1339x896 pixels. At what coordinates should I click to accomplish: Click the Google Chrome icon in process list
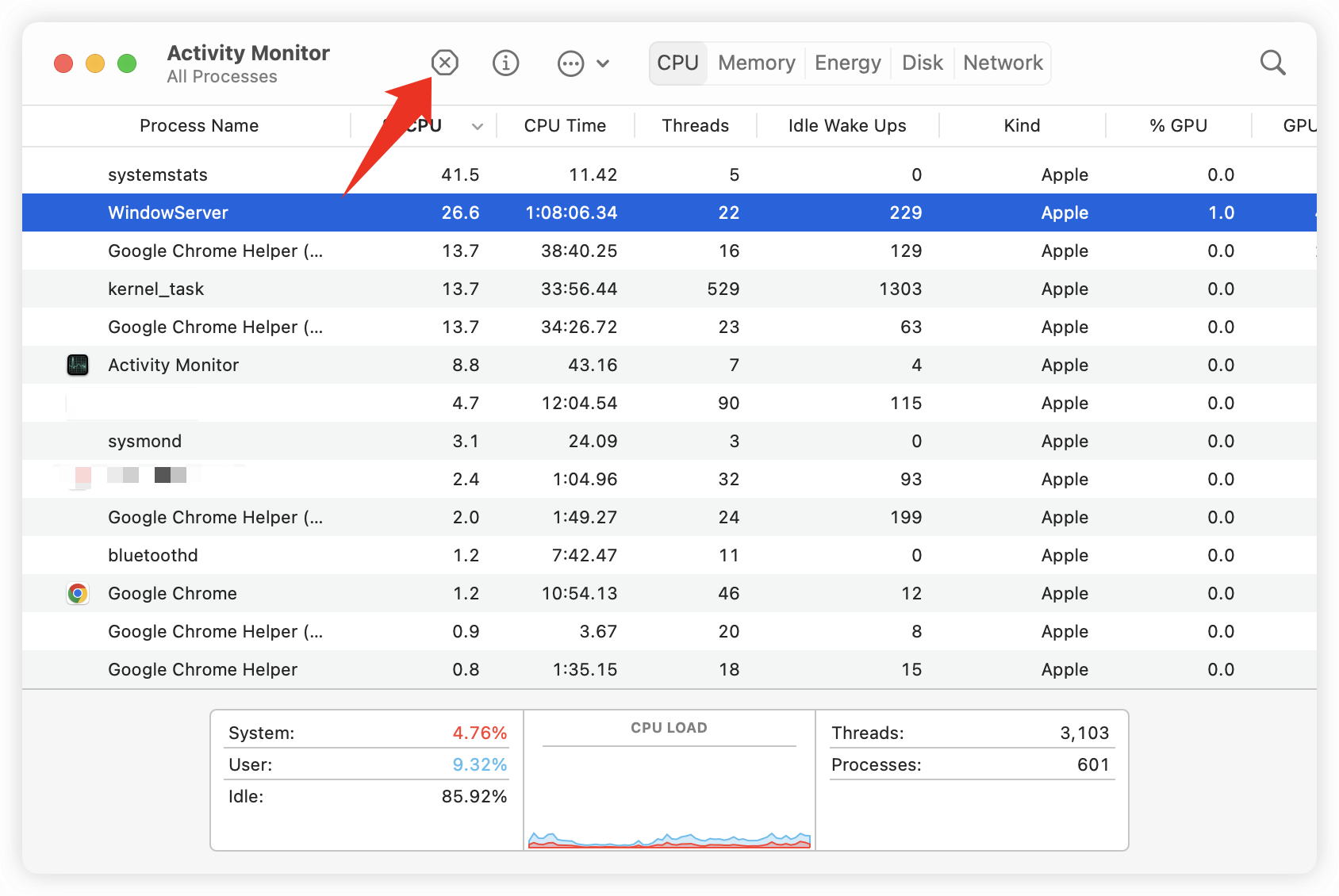tap(78, 593)
